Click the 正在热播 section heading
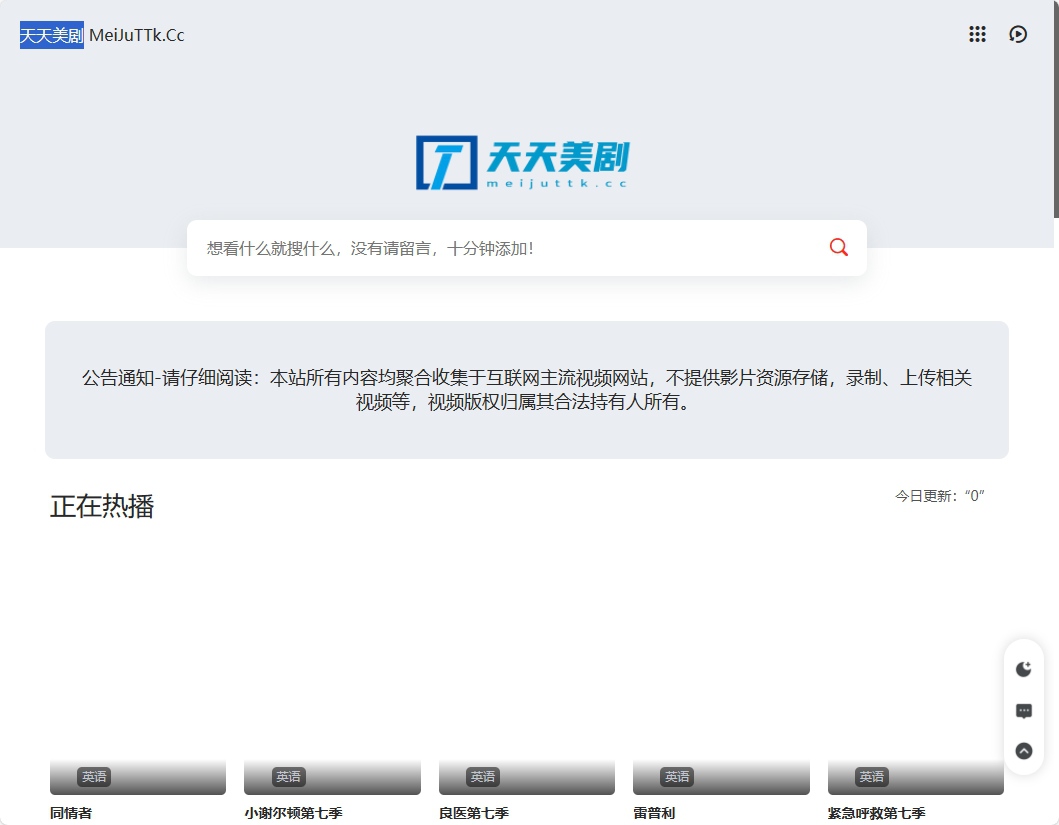Viewport: 1059px width, 825px height. pos(102,506)
